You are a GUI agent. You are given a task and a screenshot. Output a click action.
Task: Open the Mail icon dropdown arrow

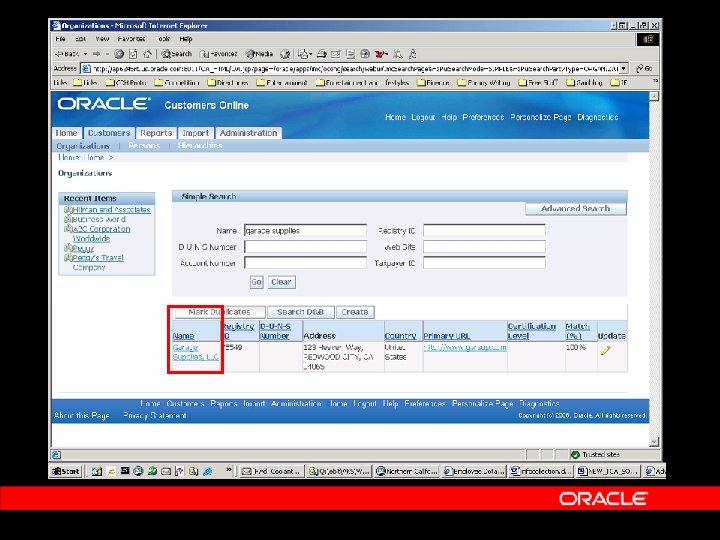coord(311,54)
